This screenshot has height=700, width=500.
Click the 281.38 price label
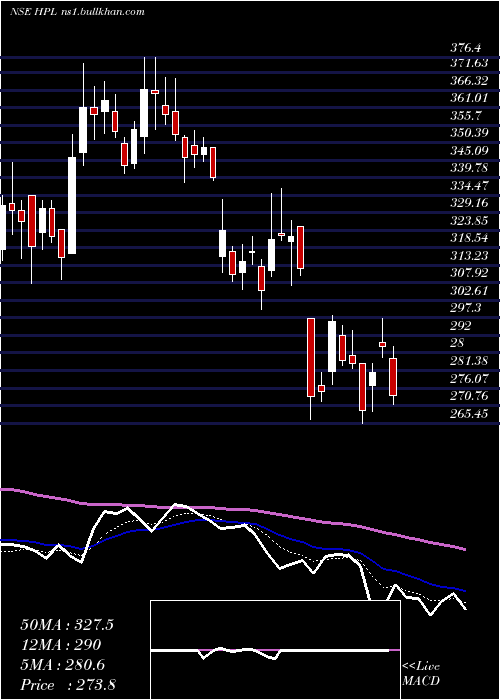(469, 360)
